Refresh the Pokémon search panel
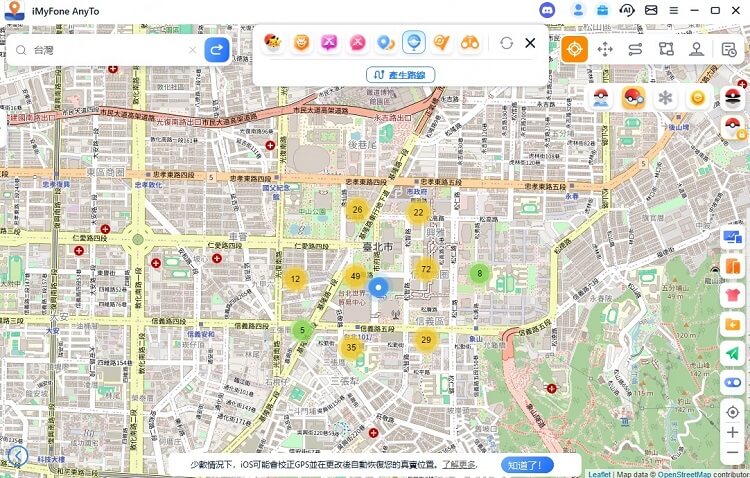 coord(507,43)
